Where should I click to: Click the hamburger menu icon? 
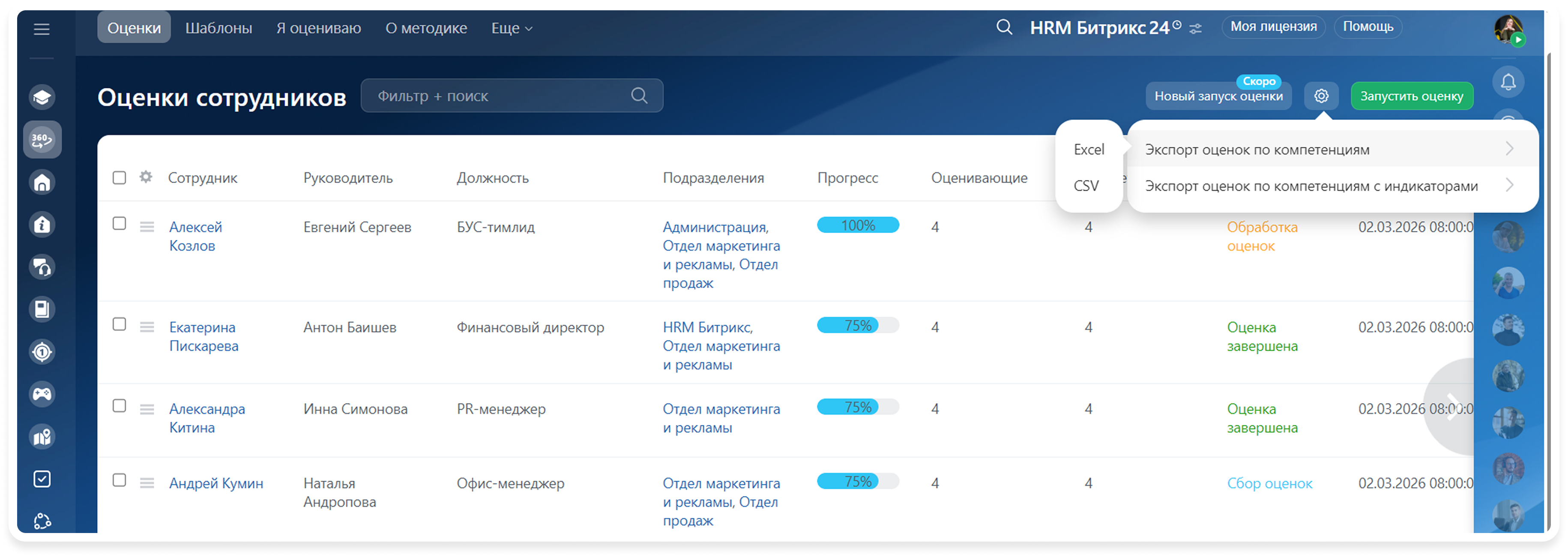(42, 29)
